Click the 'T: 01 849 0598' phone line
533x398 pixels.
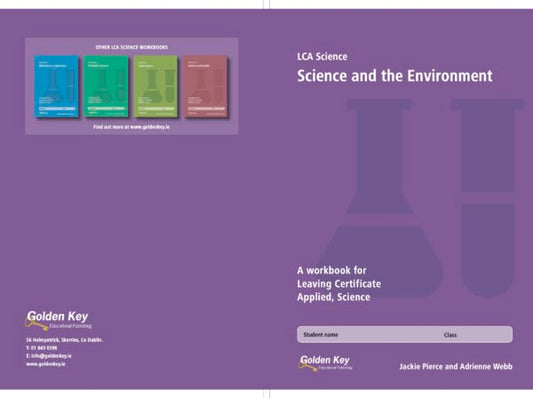click(41, 348)
